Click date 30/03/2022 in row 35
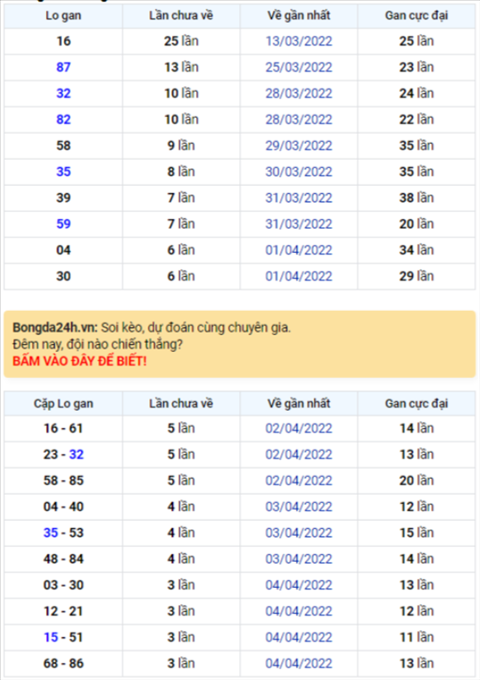480x680 pixels. coord(299,172)
